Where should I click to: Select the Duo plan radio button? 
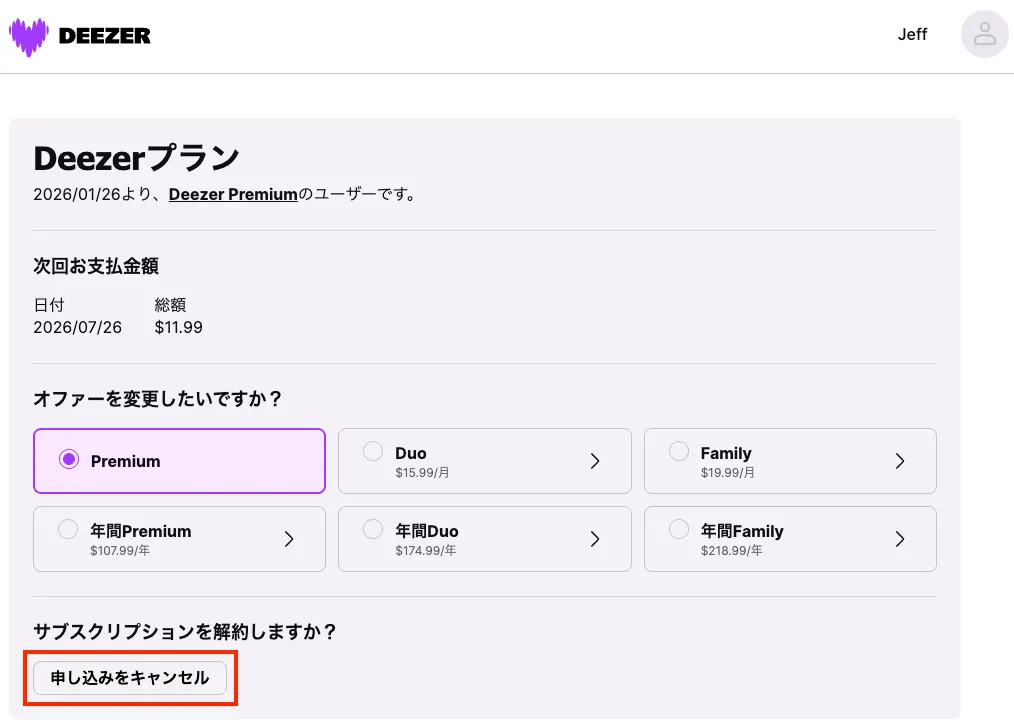point(373,451)
